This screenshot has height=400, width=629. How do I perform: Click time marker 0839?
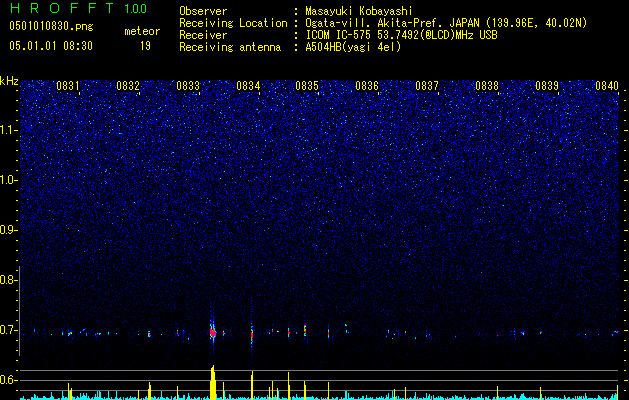click(547, 85)
